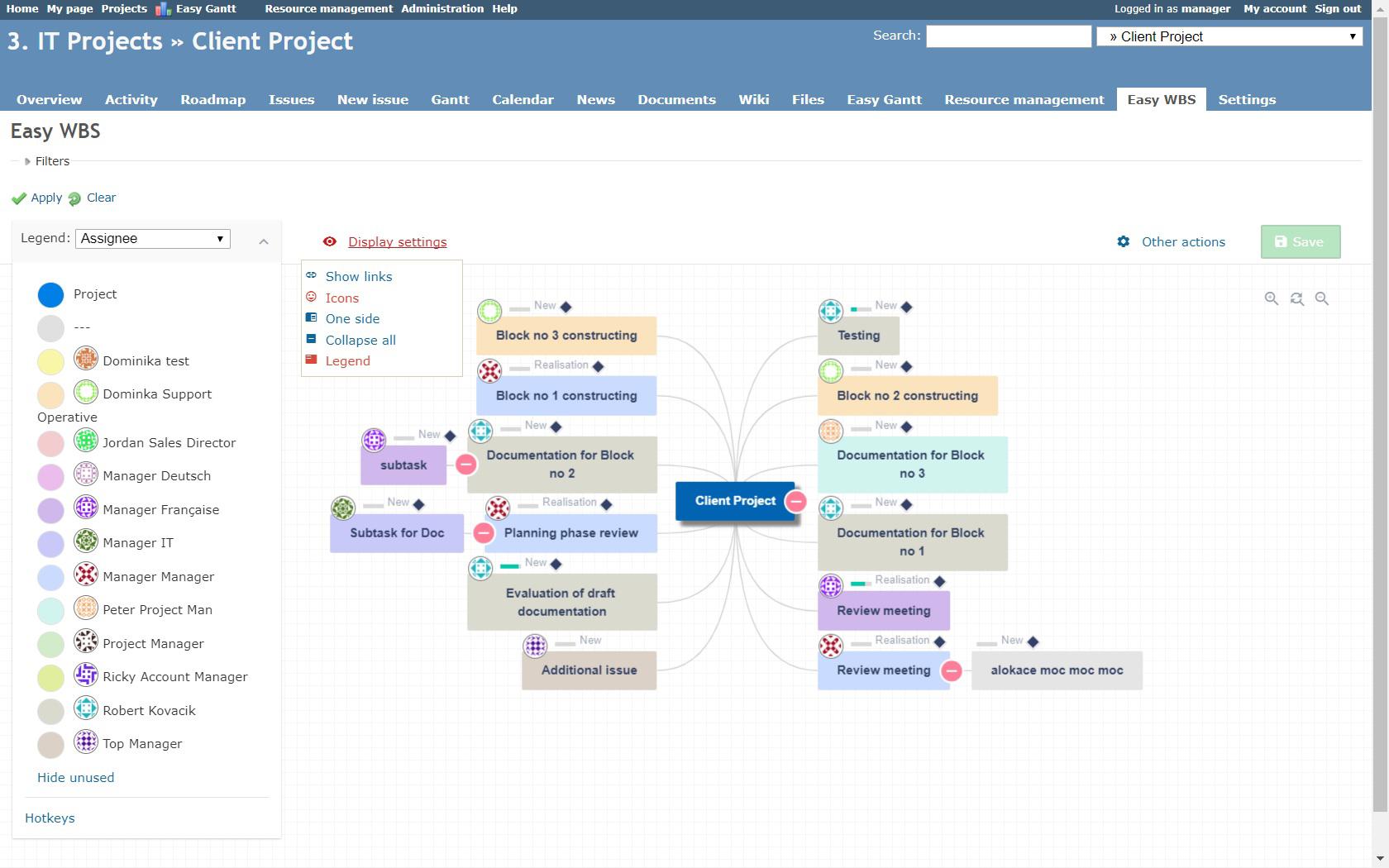Collapse the Client Project root node
The height and width of the screenshot is (868, 1389).
coord(796,501)
